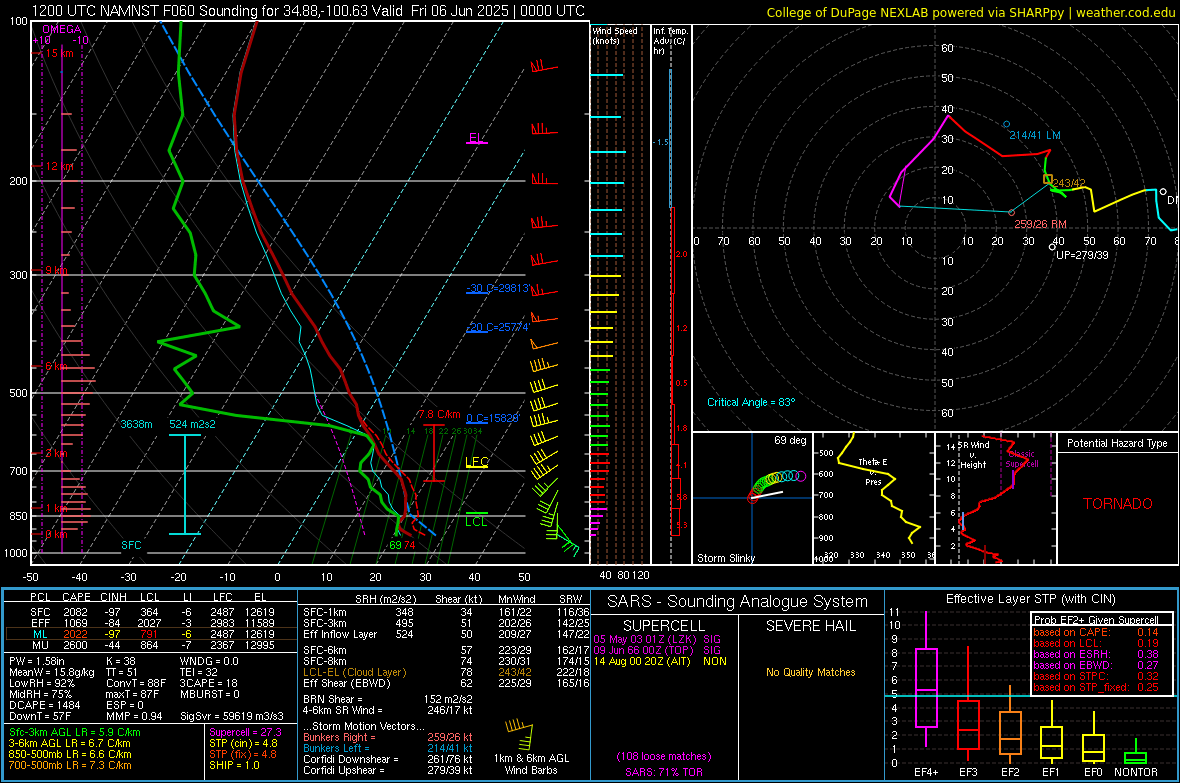The height and width of the screenshot is (783, 1180).
Task: Click '700-500mb LR = 7.3 C/km'
Action: pos(70,766)
